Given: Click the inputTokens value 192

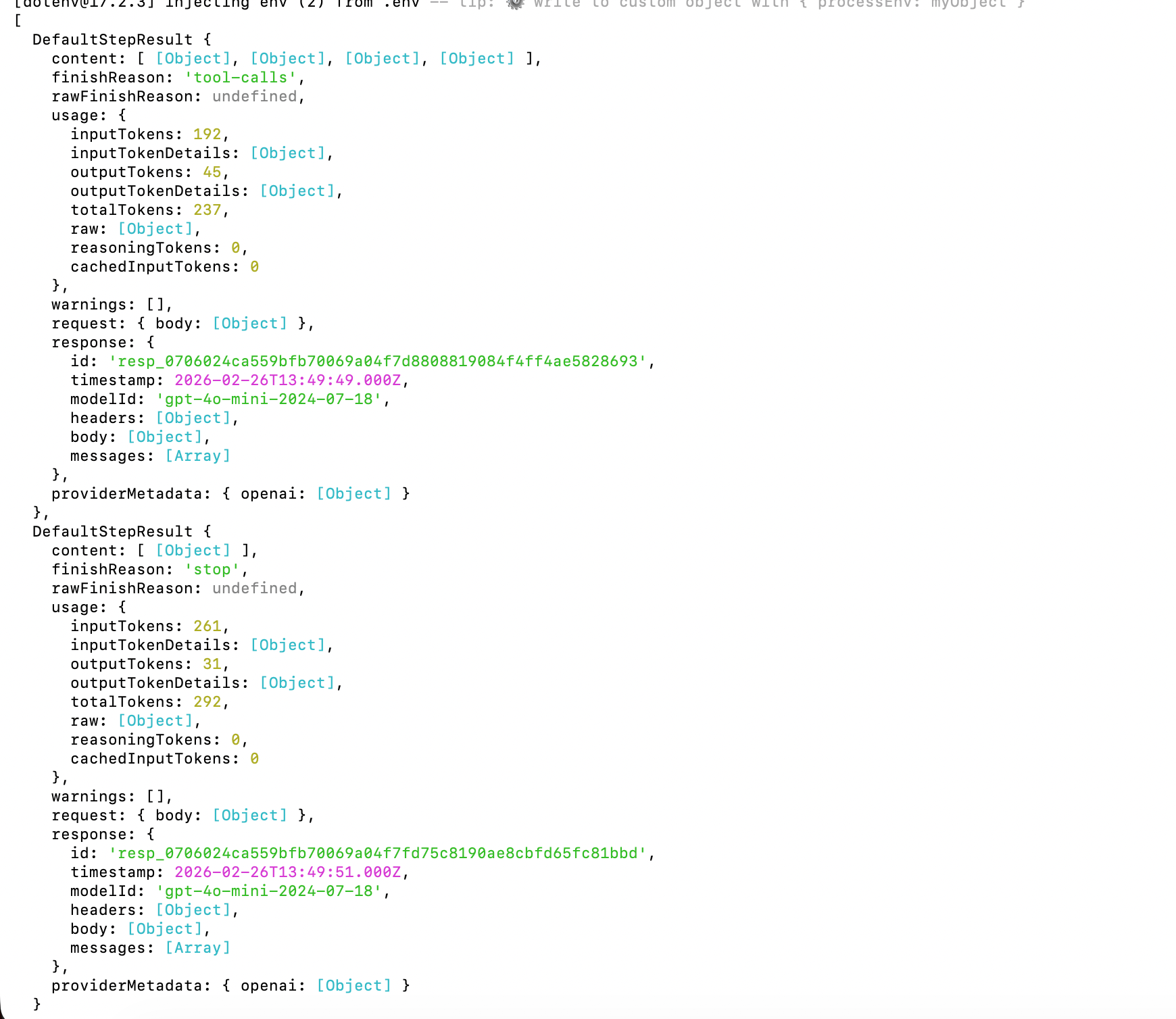Looking at the screenshot, I should (207, 134).
